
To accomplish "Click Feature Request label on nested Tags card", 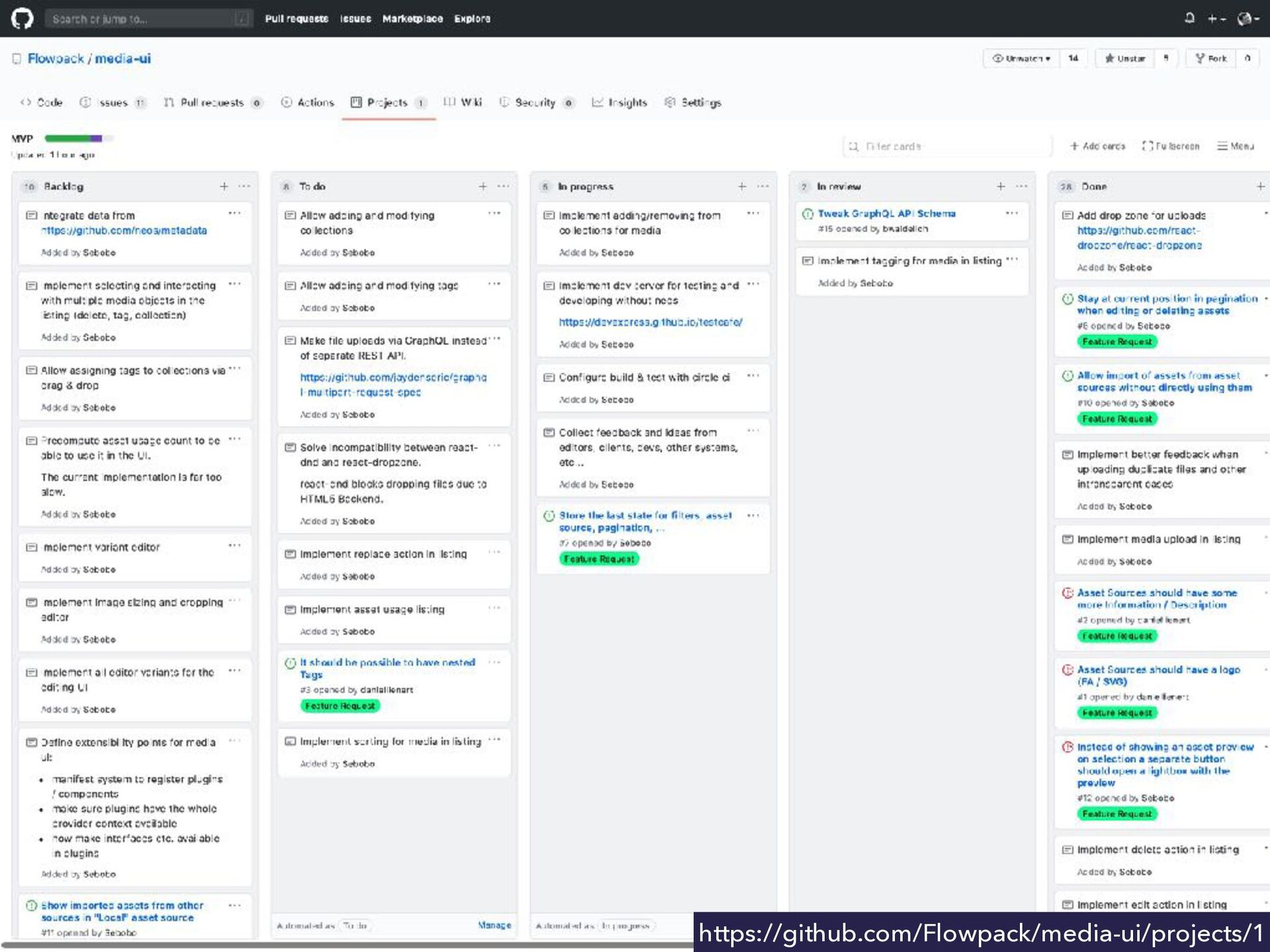I will (x=340, y=706).
